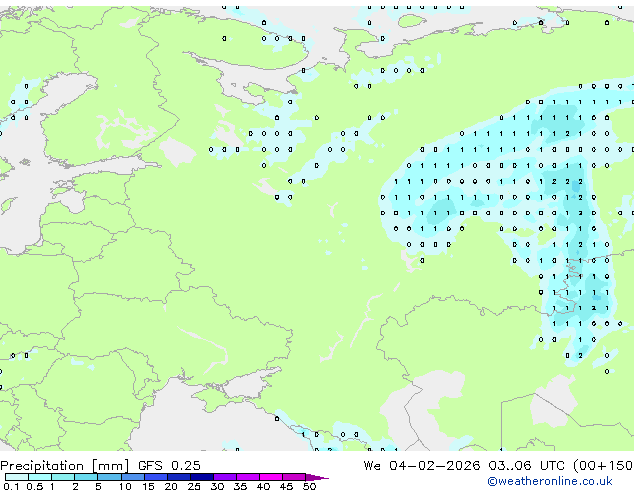Click the "Precipitation [mm]" title text
The width and height of the screenshot is (634, 490).
pyautogui.click(x=65, y=466)
